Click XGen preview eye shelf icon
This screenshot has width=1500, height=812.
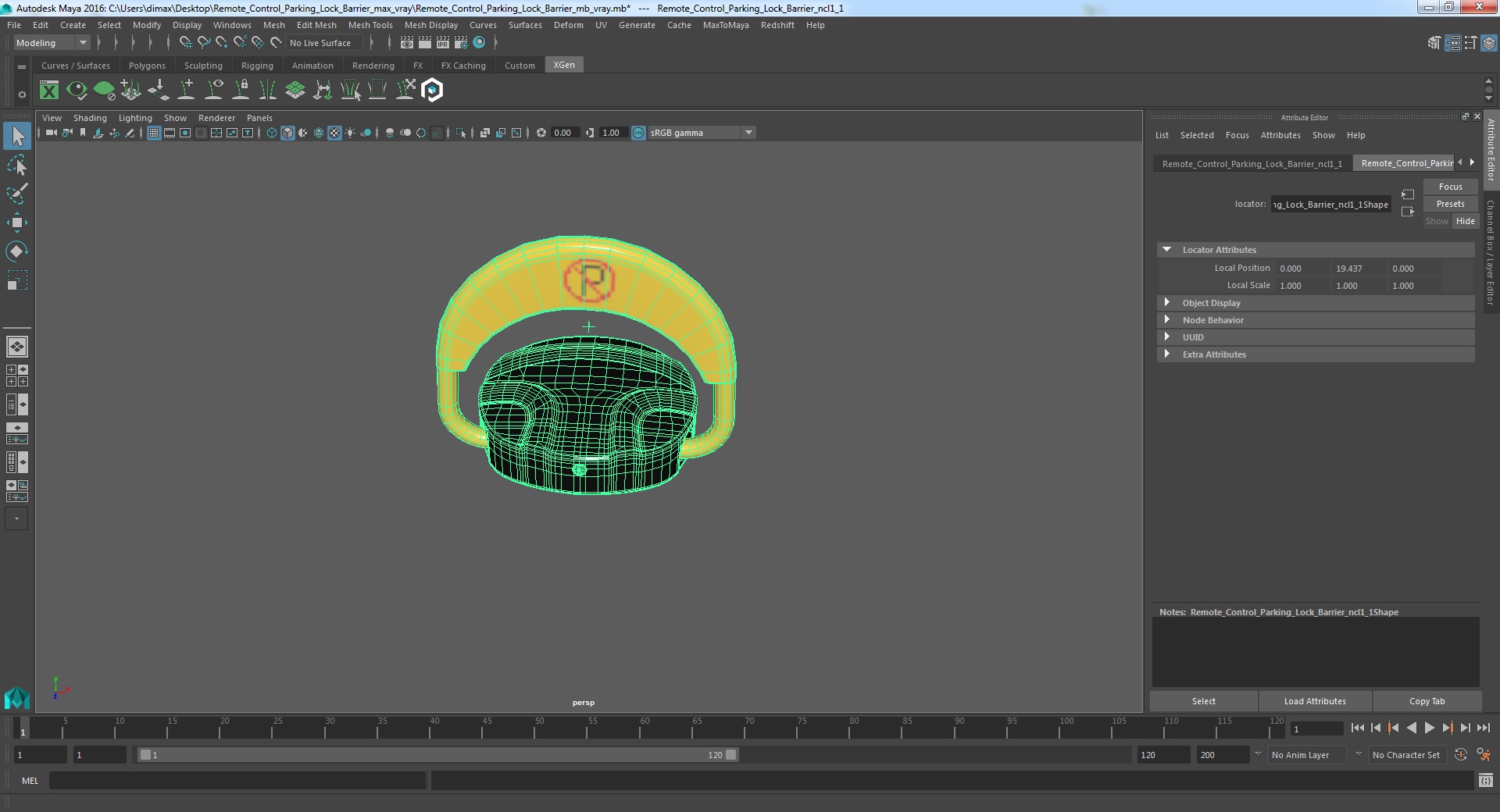tap(77, 91)
